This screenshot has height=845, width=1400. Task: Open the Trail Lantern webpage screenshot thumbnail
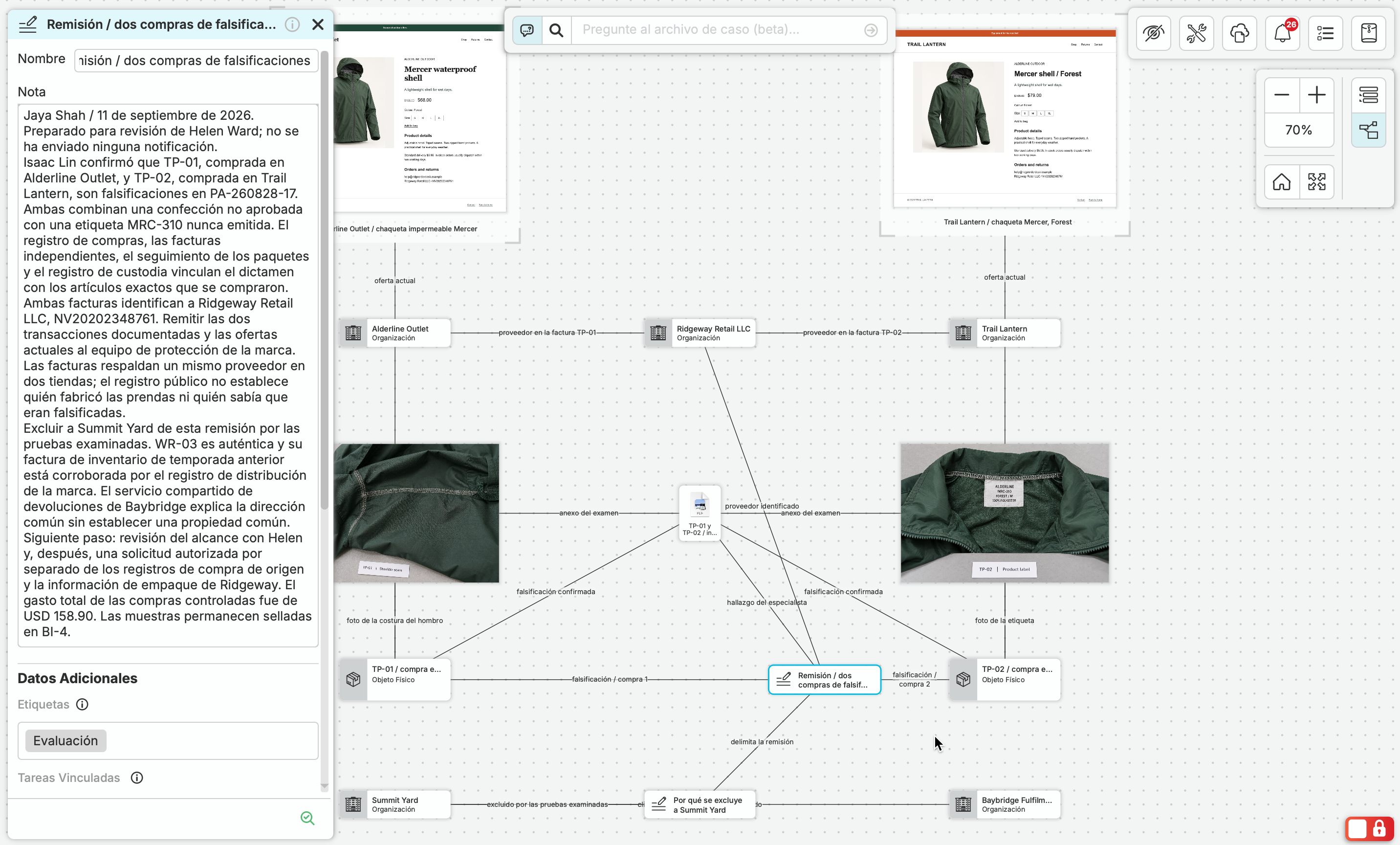coord(1005,118)
